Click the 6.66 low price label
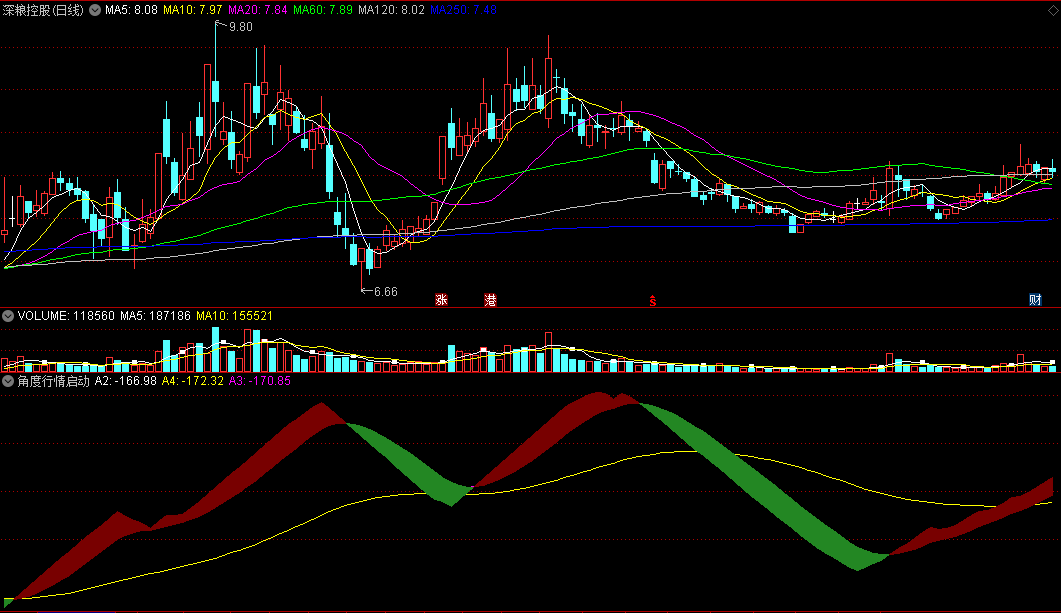Viewport: 1061px width, 613px height. coord(386,292)
